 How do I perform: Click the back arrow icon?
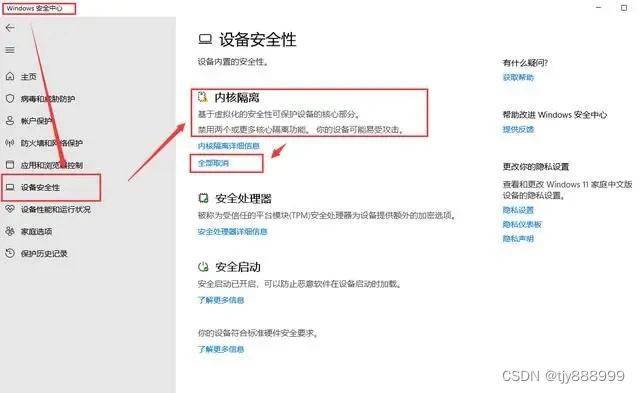[x=10, y=28]
